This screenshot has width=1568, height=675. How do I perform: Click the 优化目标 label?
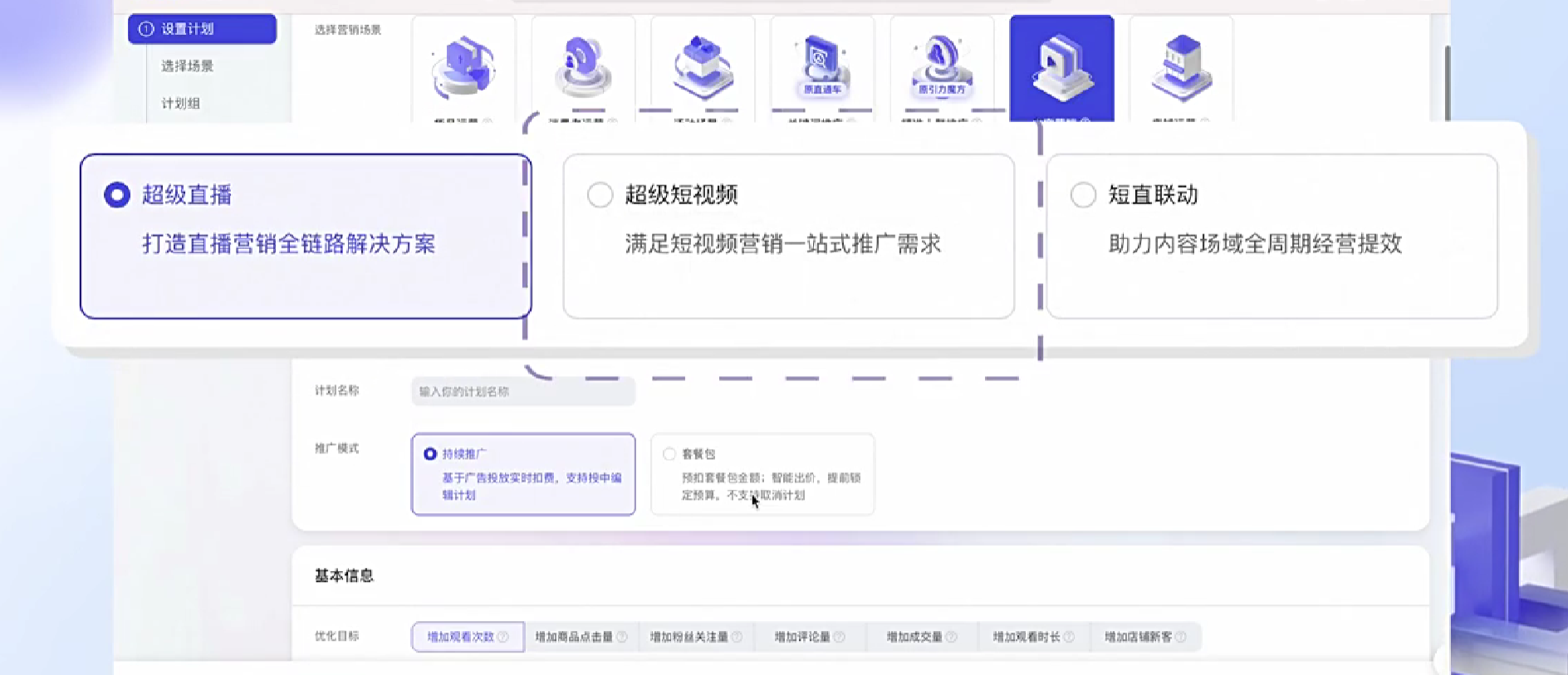[336, 636]
